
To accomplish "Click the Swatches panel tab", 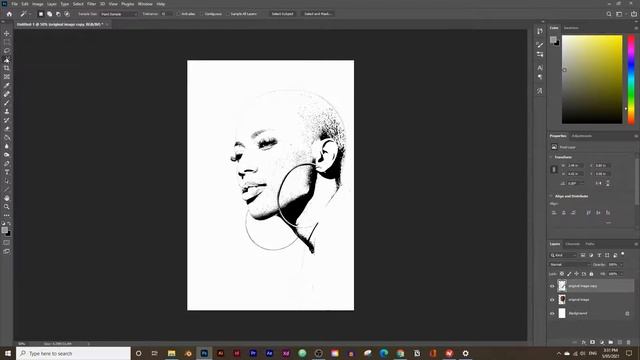I will point(571,28).
